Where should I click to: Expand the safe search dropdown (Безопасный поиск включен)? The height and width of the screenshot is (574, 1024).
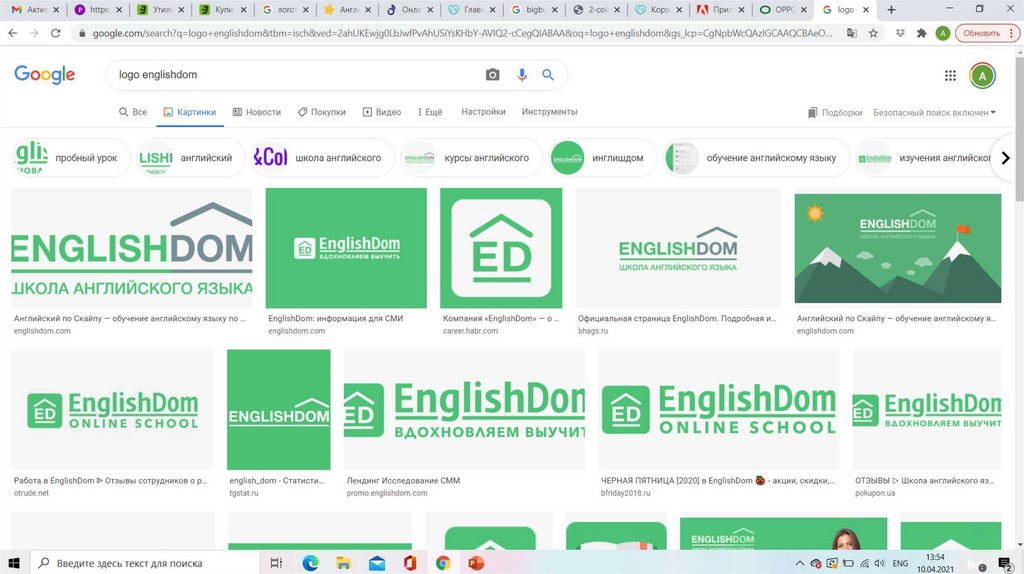(934, 113)
